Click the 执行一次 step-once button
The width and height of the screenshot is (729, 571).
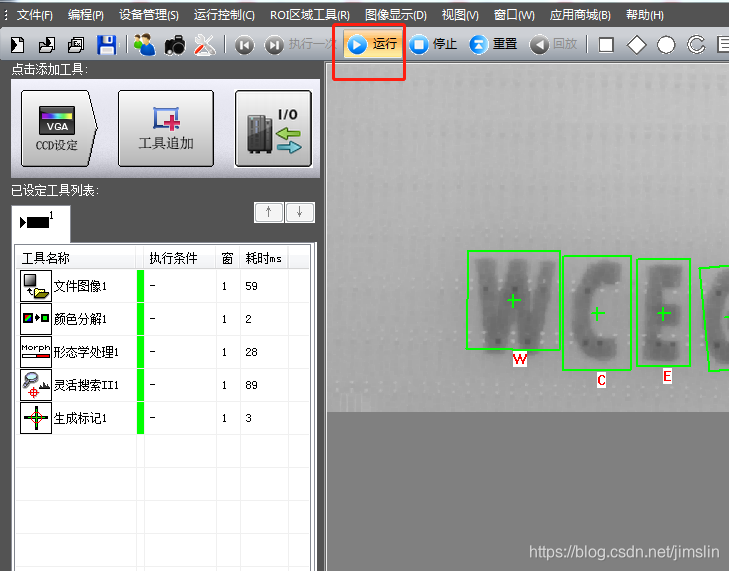[300, 45]
